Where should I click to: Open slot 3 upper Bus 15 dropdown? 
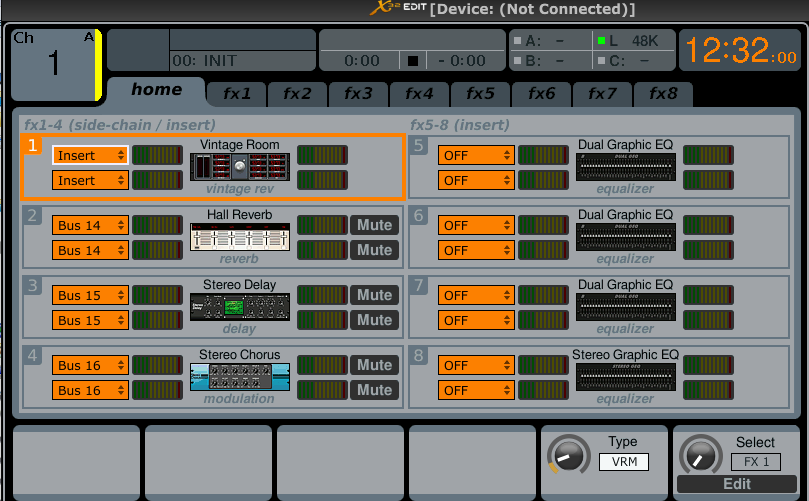point(90,296)
